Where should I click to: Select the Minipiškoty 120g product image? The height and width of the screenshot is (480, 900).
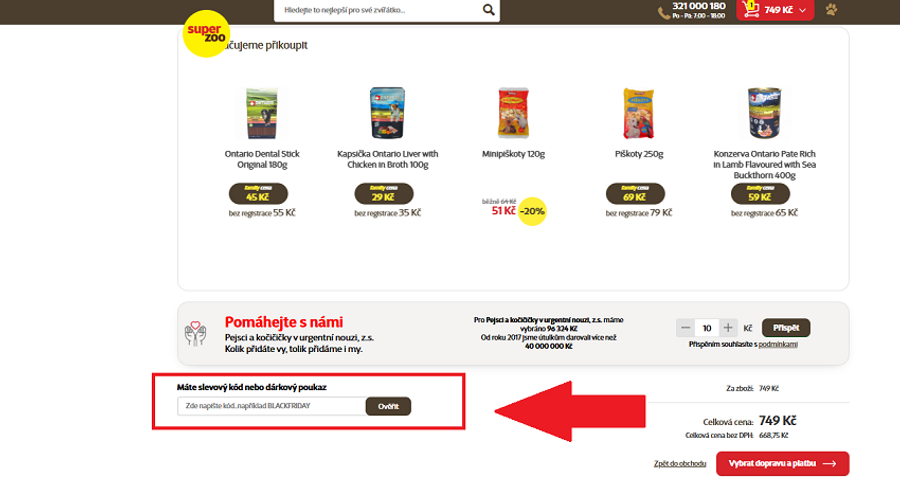click(x=513, y=113)
